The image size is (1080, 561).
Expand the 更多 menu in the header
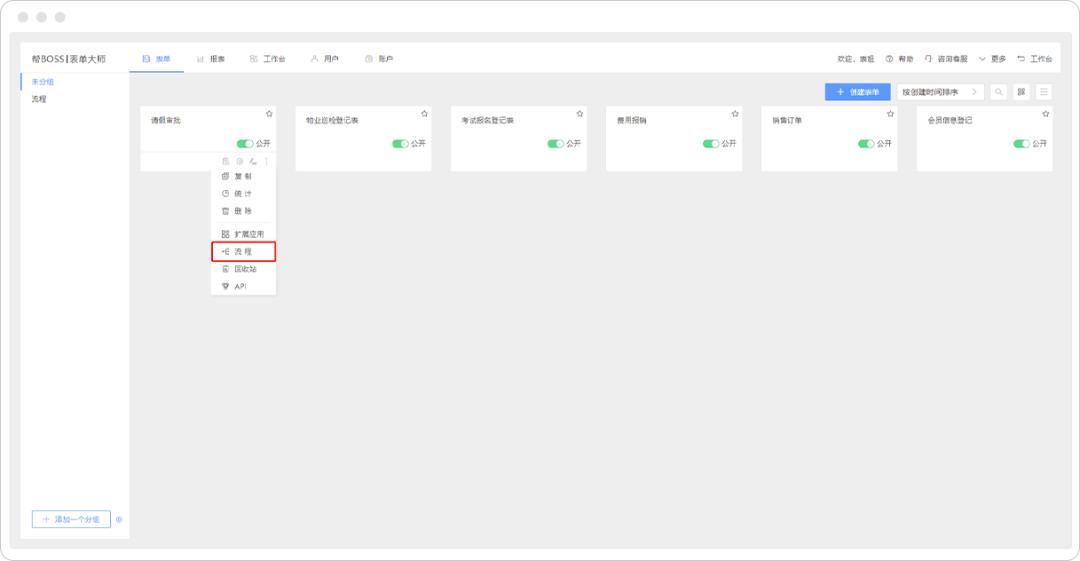tap(992, 59)
